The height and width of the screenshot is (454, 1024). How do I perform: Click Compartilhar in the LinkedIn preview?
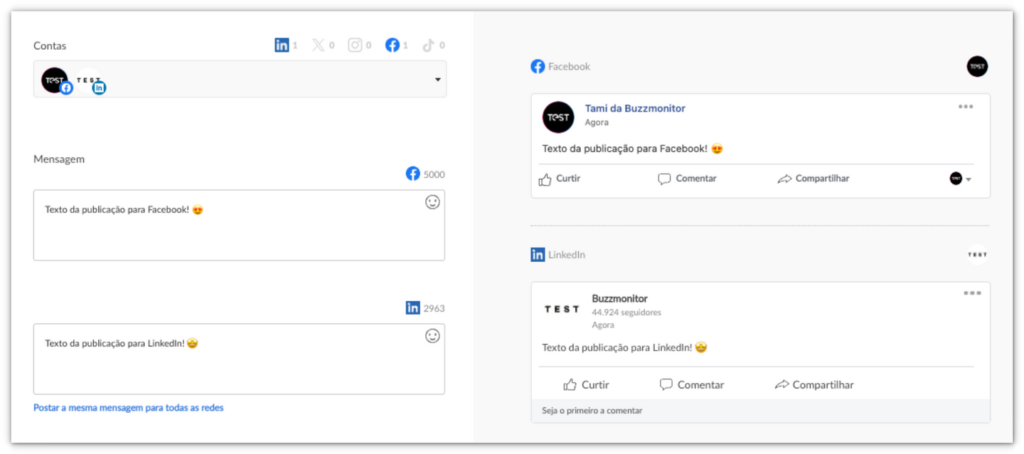(x=814, y=385)
